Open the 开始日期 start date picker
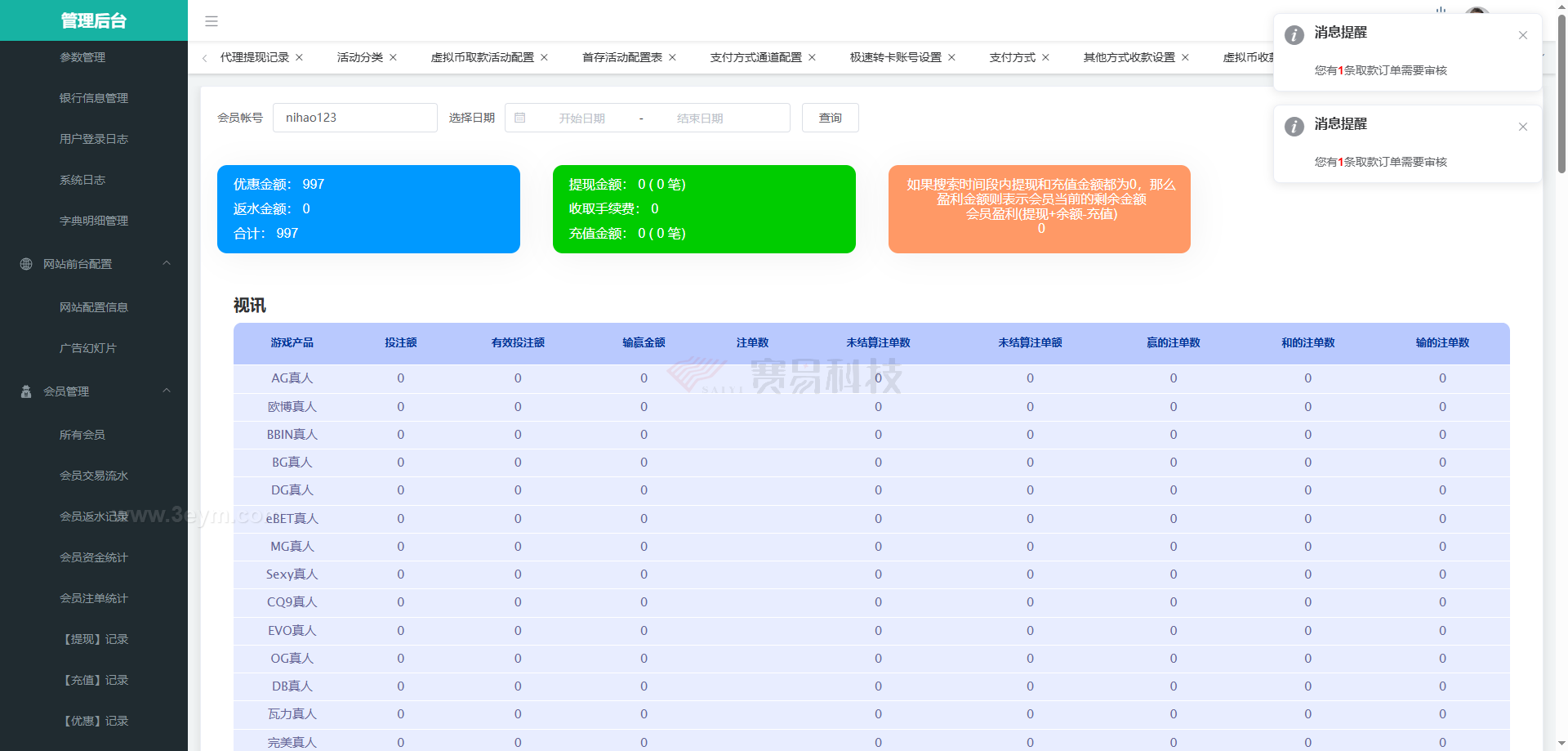The width and height of the screenshot is (1568, 751). [581, 118]
